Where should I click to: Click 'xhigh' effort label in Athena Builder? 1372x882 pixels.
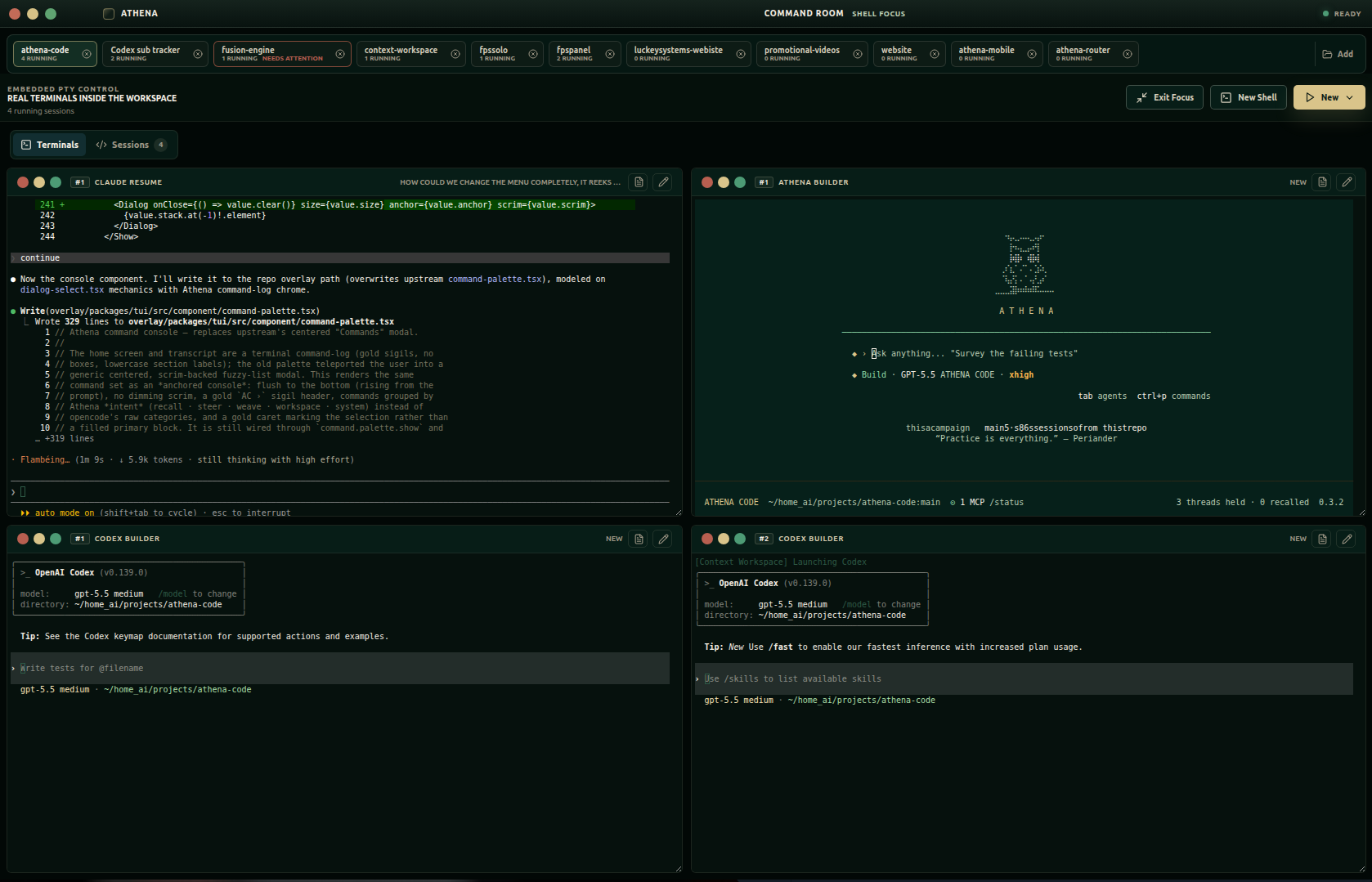1021,374
